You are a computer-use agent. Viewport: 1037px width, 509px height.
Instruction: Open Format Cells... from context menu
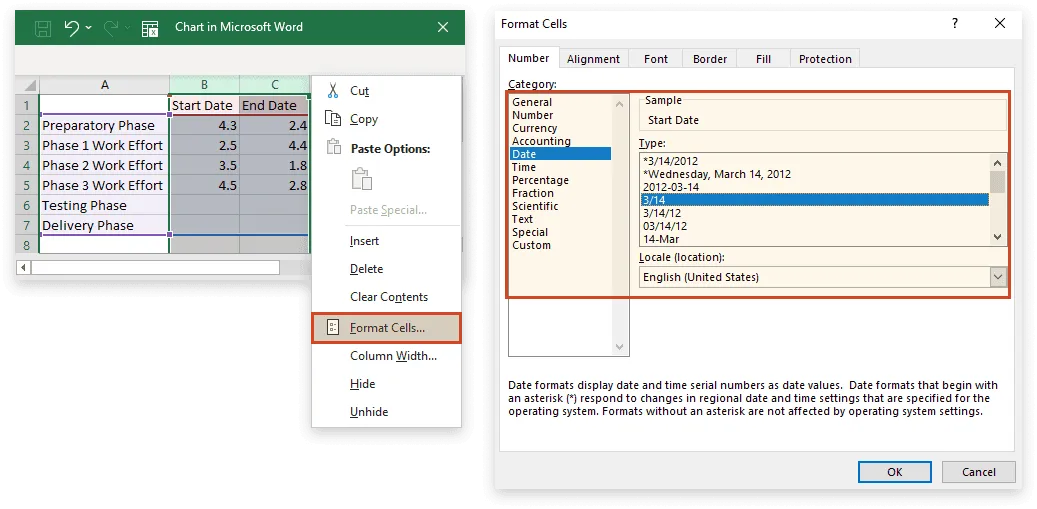[386, 327]
